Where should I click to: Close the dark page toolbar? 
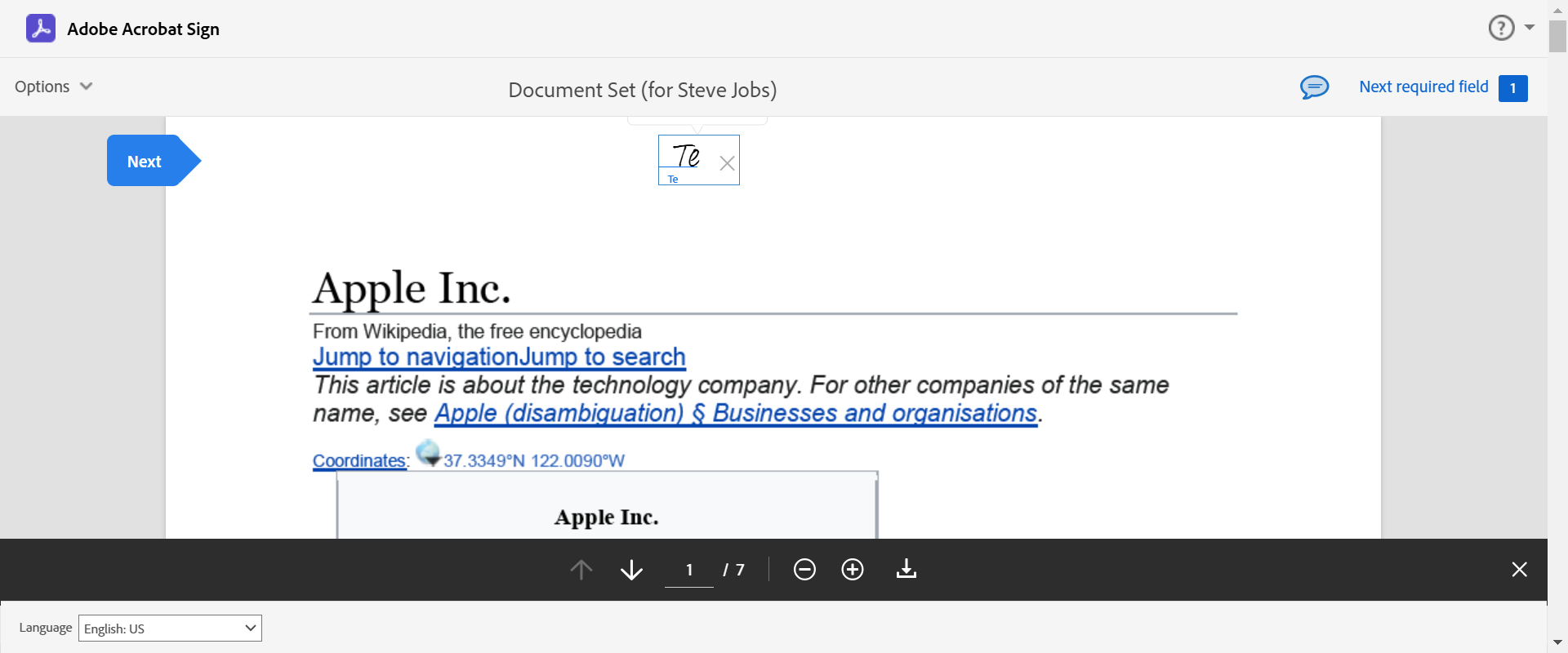click(1519, 569)
